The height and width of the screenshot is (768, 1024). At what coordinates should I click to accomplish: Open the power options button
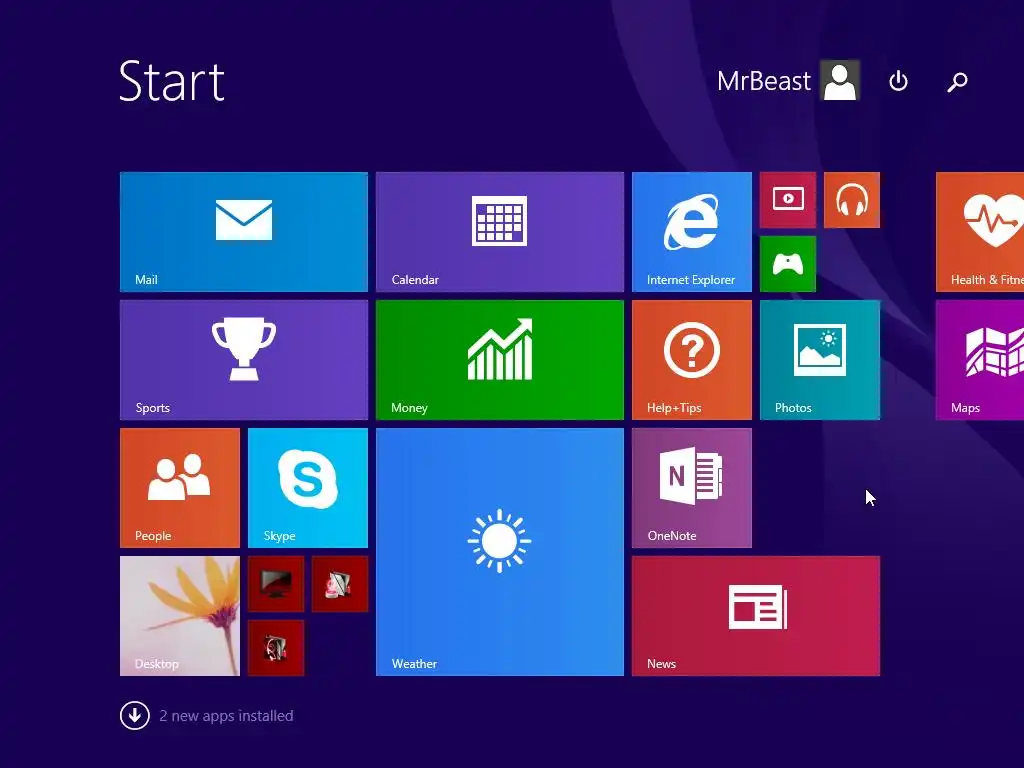(x=898, y=82)
